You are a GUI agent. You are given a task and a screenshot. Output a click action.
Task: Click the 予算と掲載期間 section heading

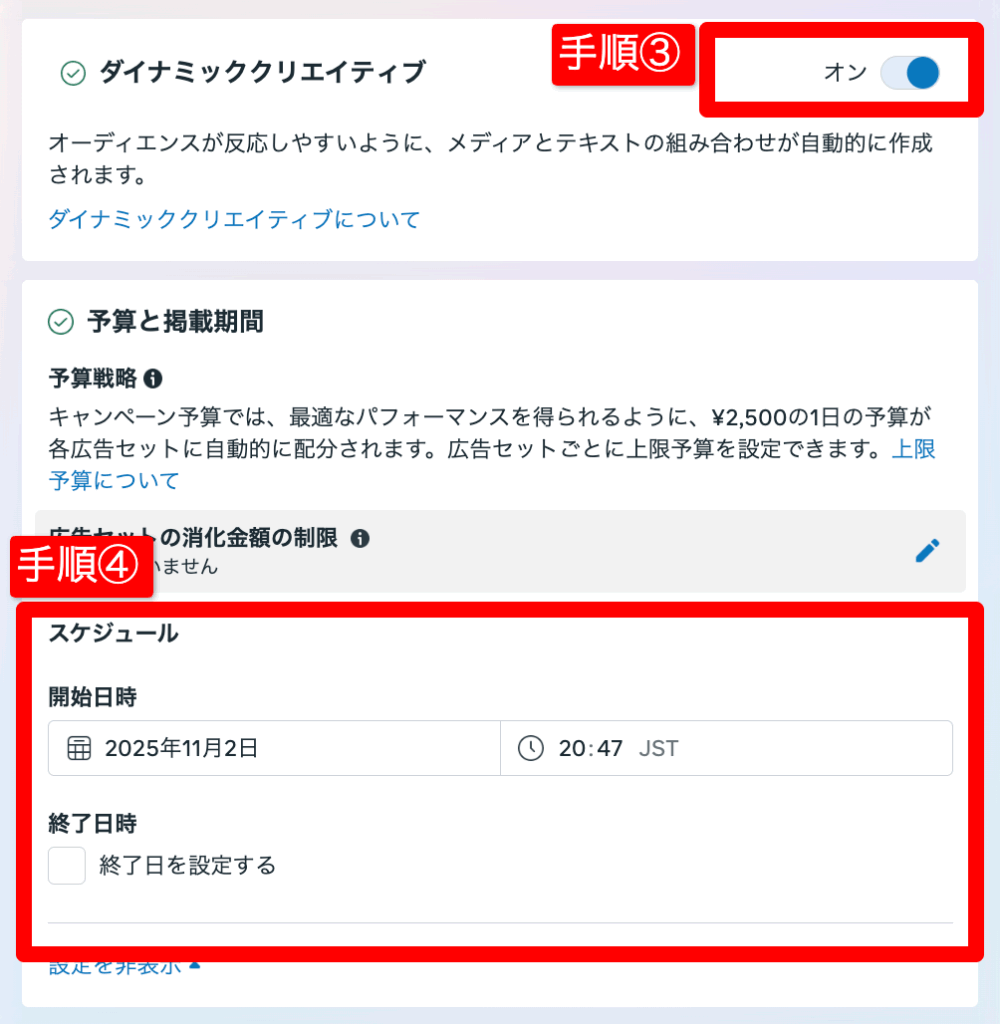pyautogui.click(x=175, y=322)
